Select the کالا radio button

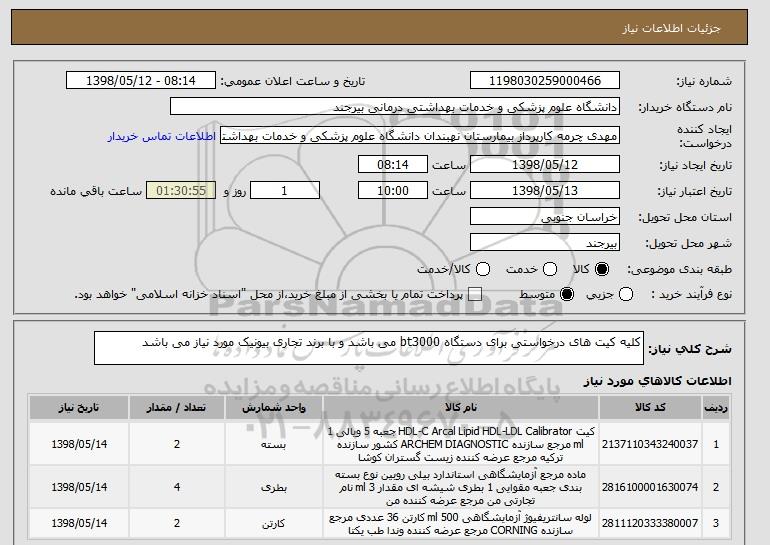click(602, 269)
